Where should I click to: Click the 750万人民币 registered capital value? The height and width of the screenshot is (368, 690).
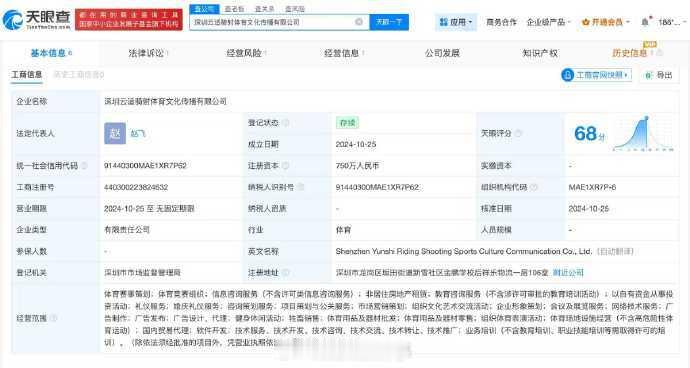(x=357, y=166)
